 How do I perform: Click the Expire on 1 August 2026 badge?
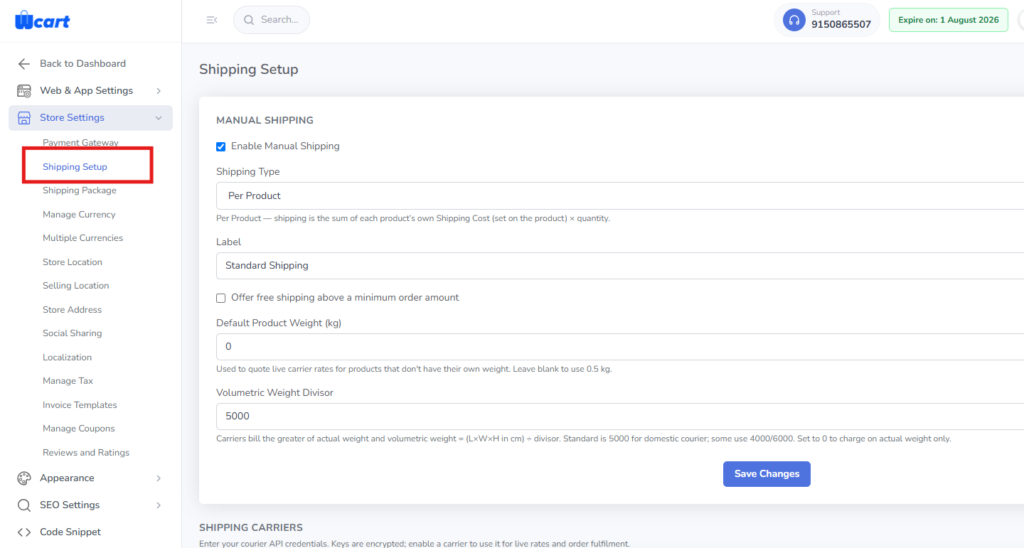[x=948, y=20]
